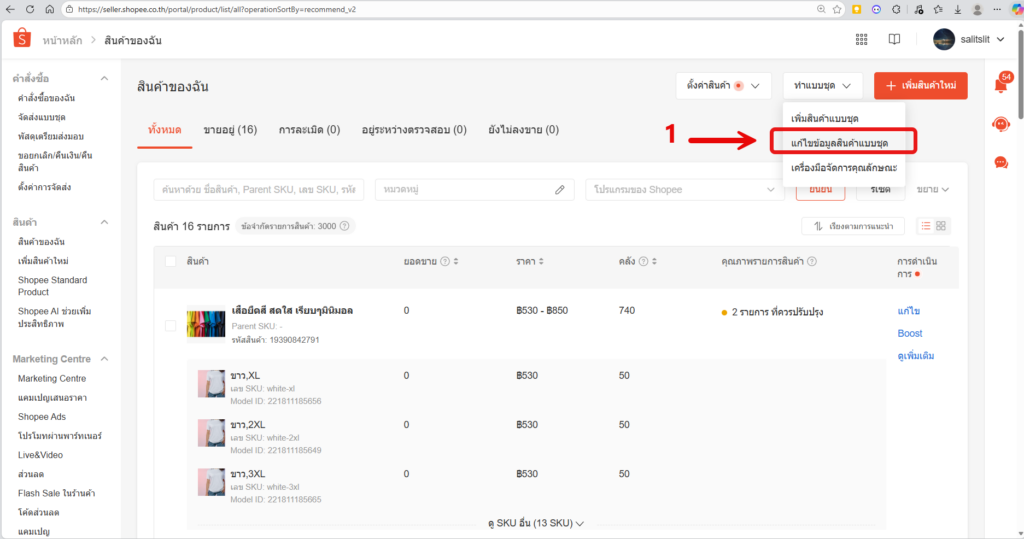1024x539 pixels.
Task: Click the เพิ่มสินค้าใหม่ button
Action: click(920, 86)
